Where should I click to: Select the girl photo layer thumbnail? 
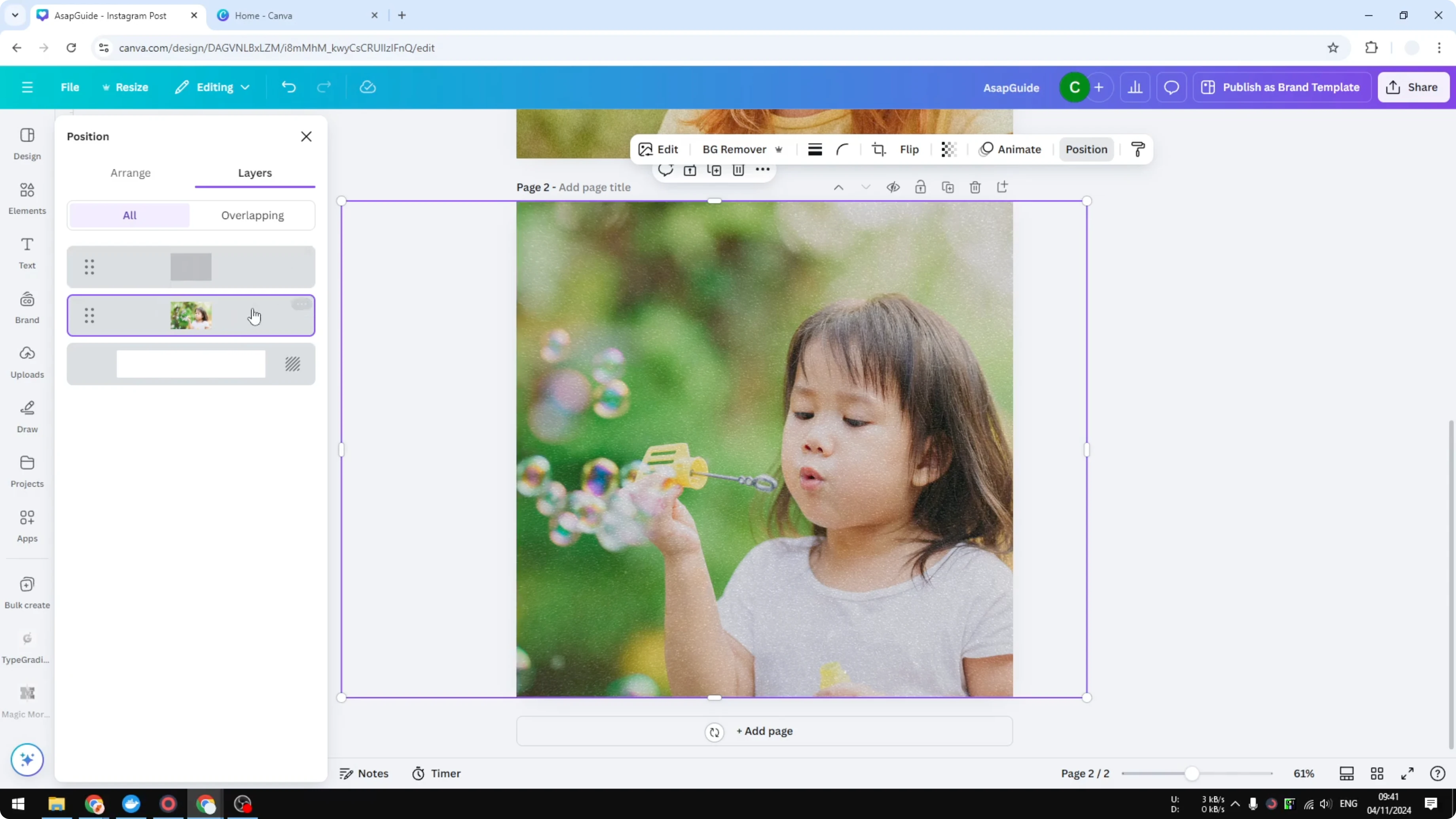[x=190, y=315]
